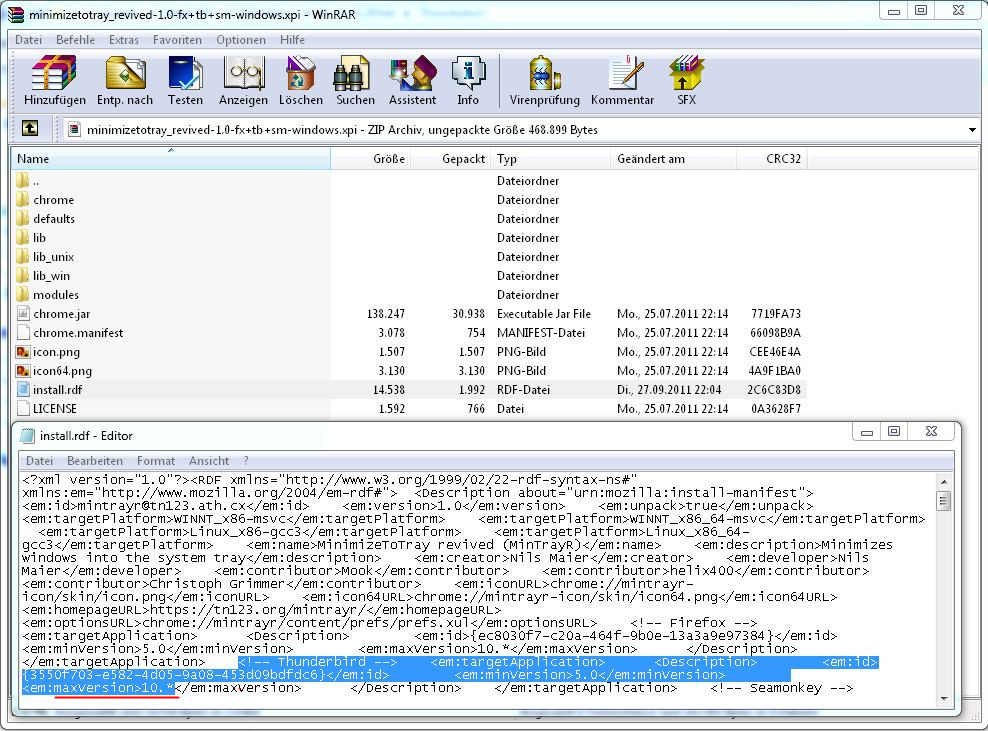Open the Editor Bearbeiten menu

coord(95,461)
